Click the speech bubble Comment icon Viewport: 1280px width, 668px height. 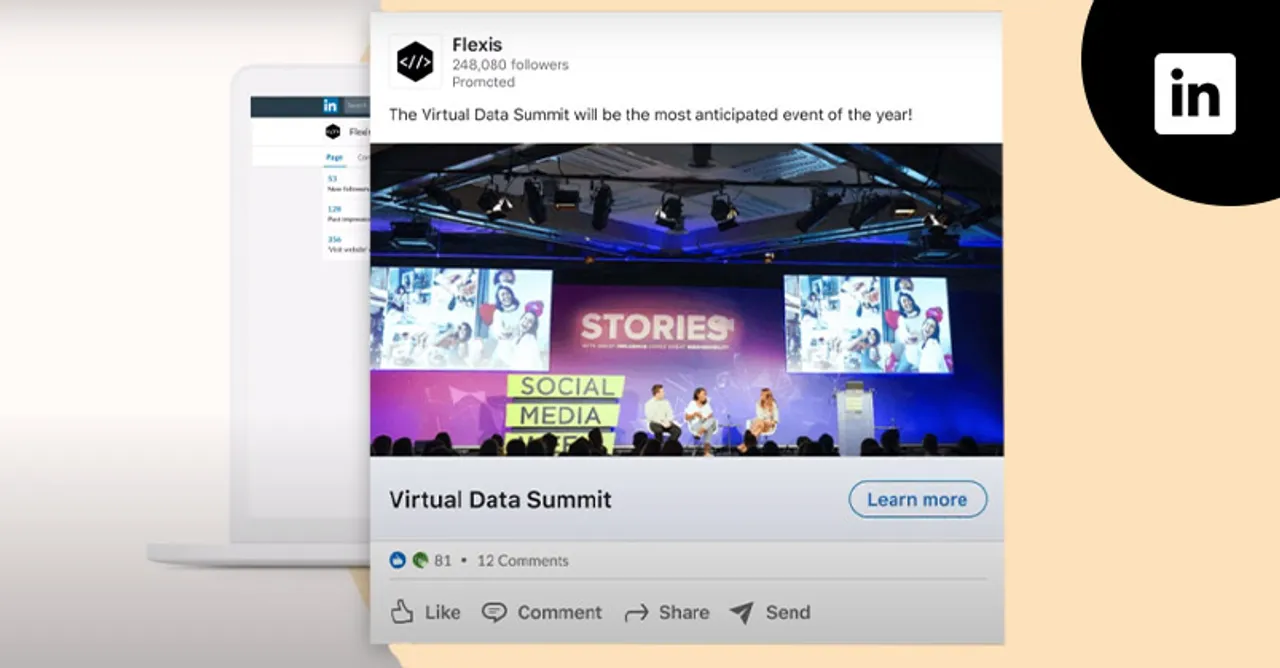(x=494, y=613)
